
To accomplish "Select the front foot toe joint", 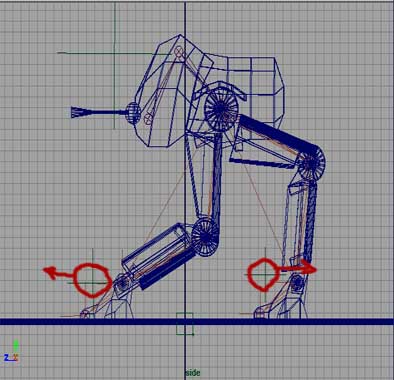I will tap(86, 314).
